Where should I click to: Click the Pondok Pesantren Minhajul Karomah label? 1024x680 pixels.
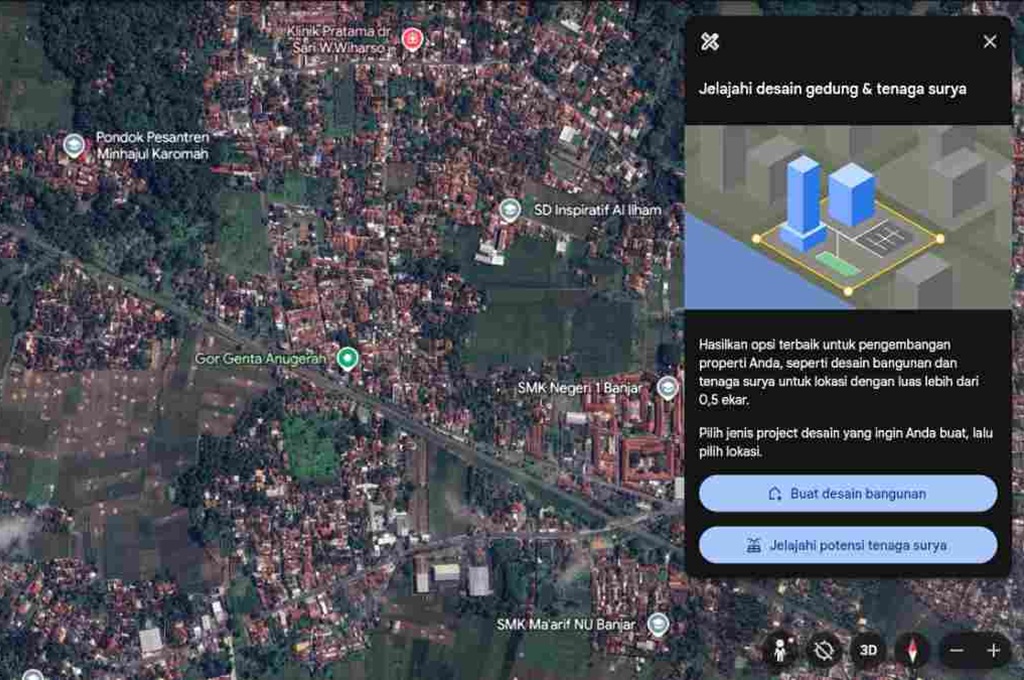click(x=152, y=145)
